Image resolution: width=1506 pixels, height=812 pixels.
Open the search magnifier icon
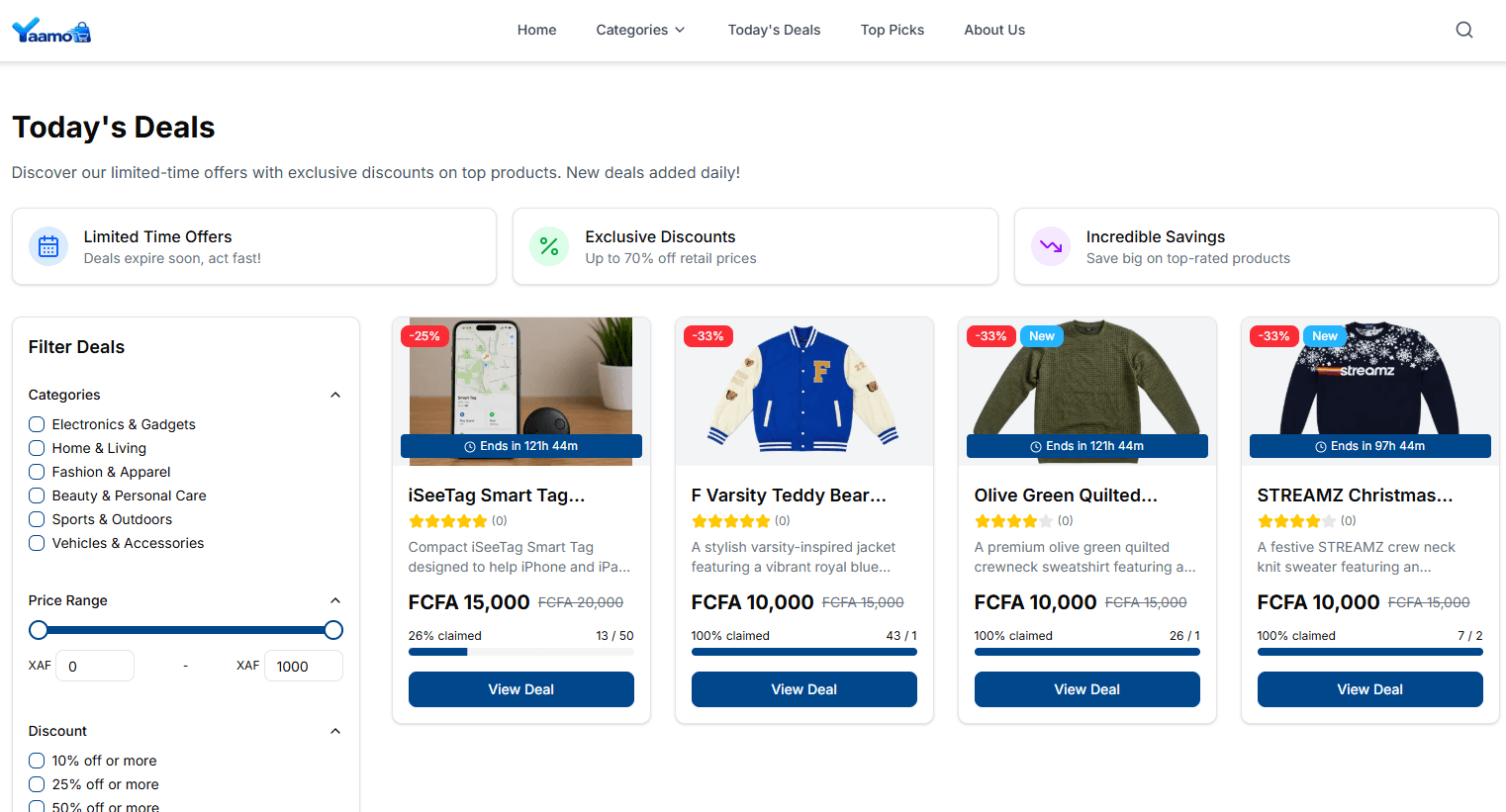pos(1464,30)
